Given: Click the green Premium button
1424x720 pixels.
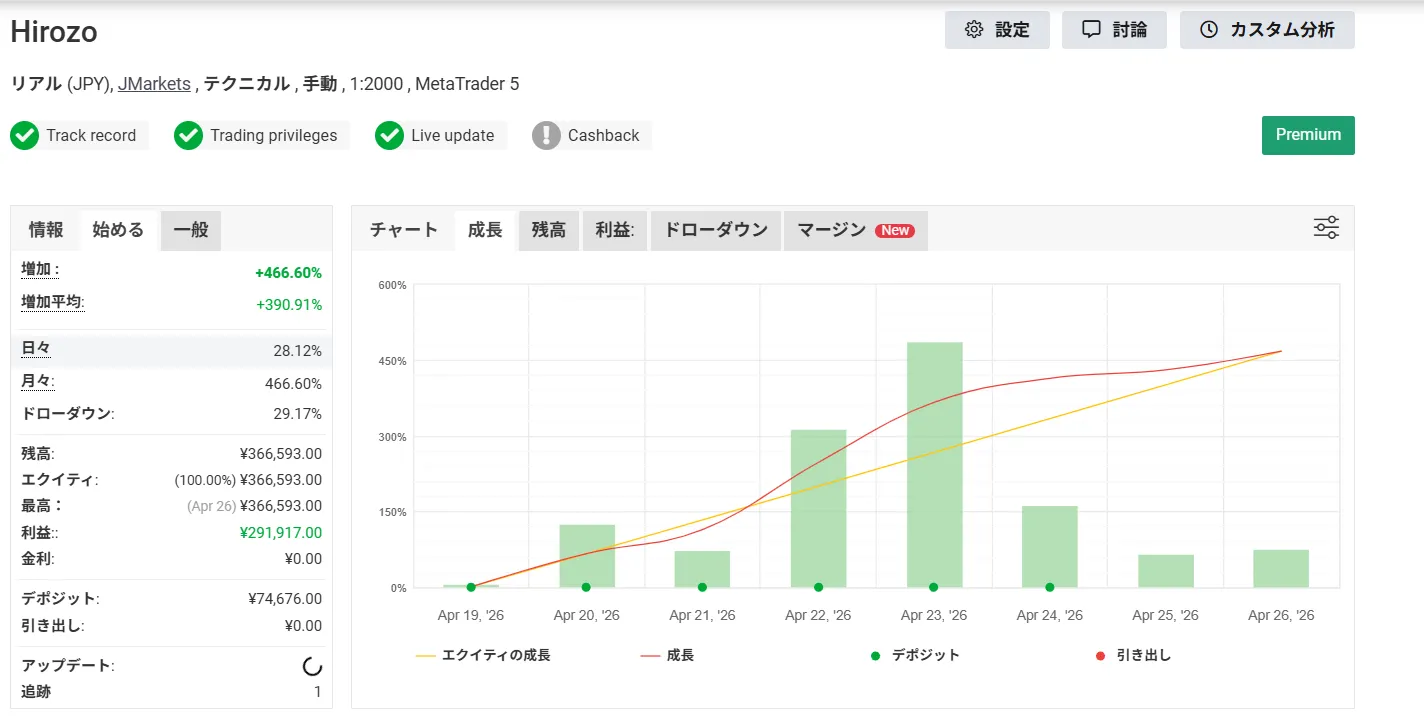Looking at the screenshot, I should tap(1307, 135).
